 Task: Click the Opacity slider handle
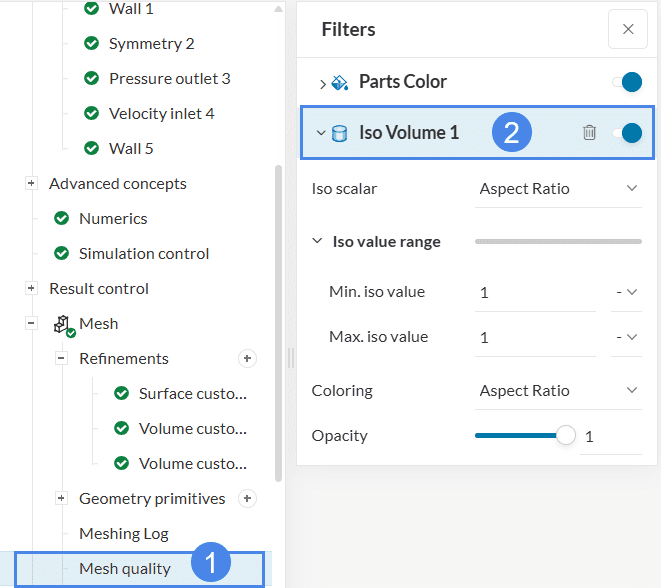[566, 435]
